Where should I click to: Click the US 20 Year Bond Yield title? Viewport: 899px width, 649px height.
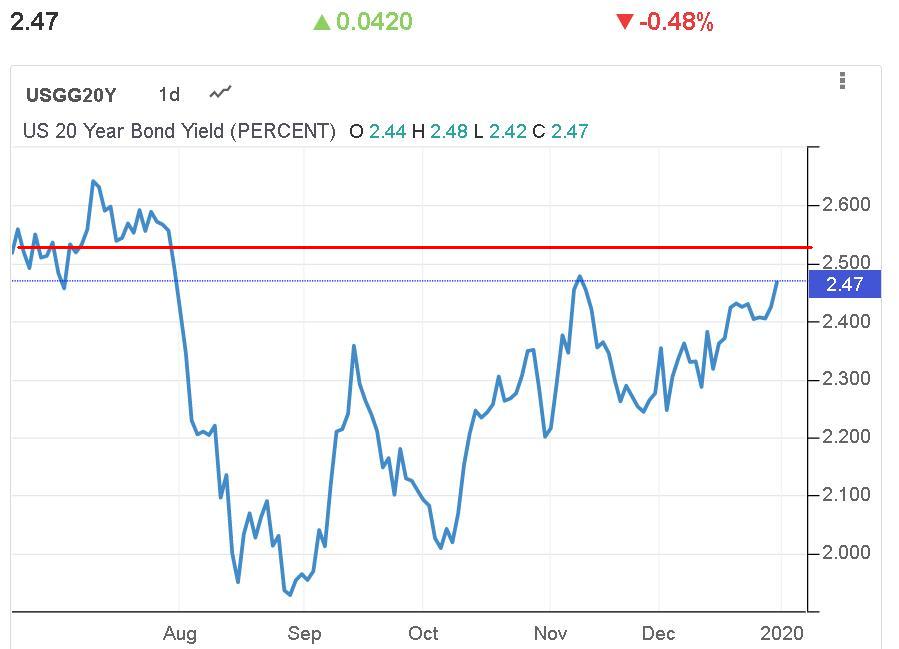179,131
